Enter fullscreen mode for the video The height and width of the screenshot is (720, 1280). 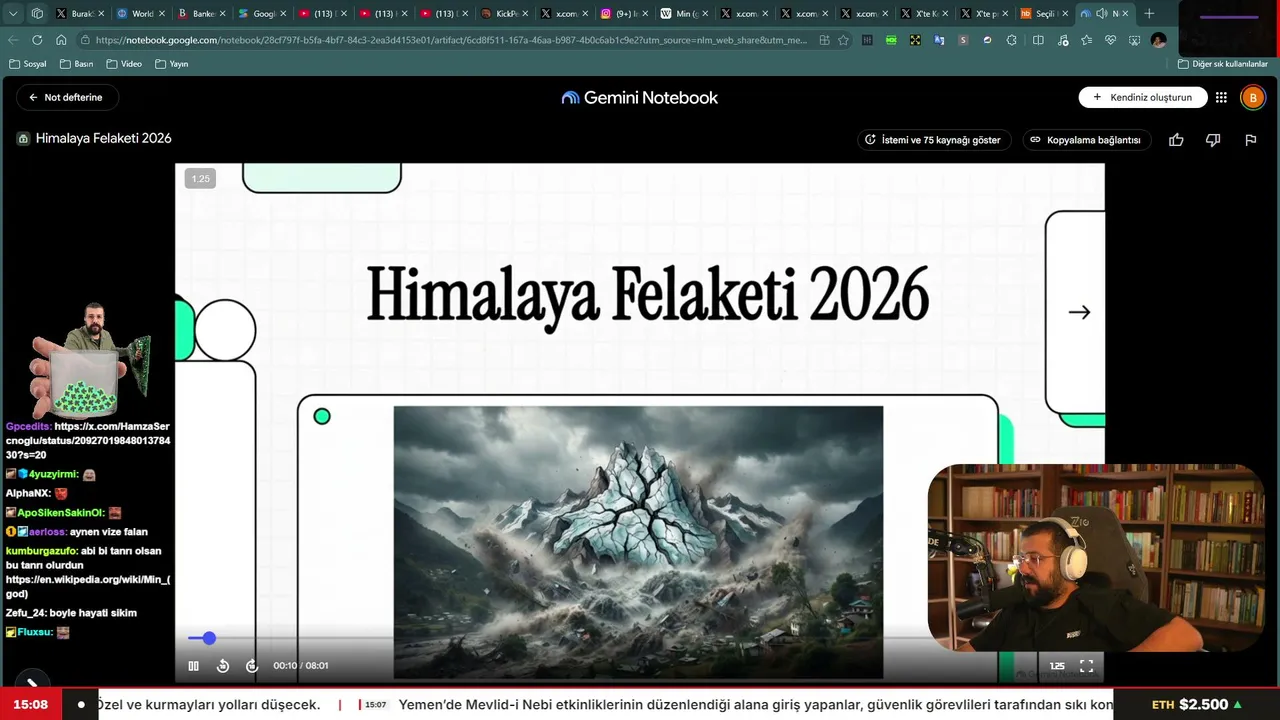tap(1086, 666)
